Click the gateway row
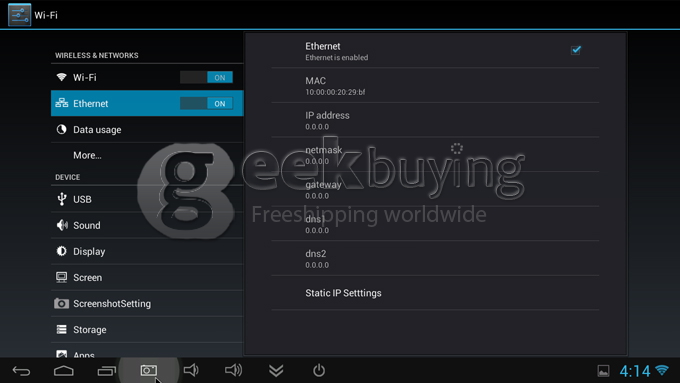The height and width of the screenshot is (383, 680). point(435,190)
